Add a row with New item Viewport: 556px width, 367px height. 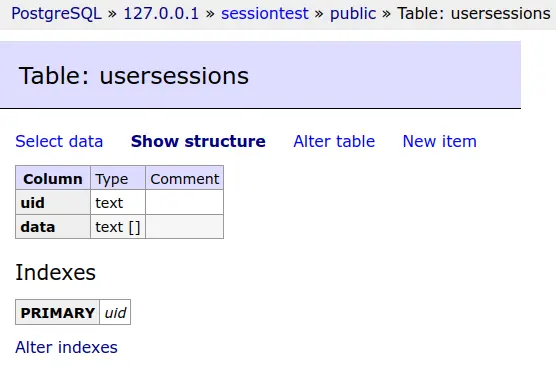[440, 141]
